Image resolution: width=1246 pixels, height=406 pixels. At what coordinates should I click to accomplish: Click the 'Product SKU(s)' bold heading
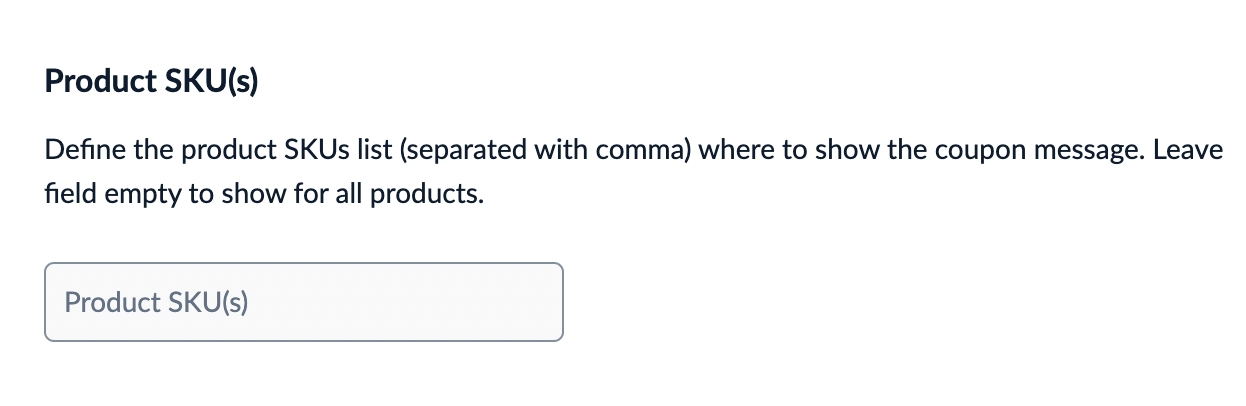point(151,82)
